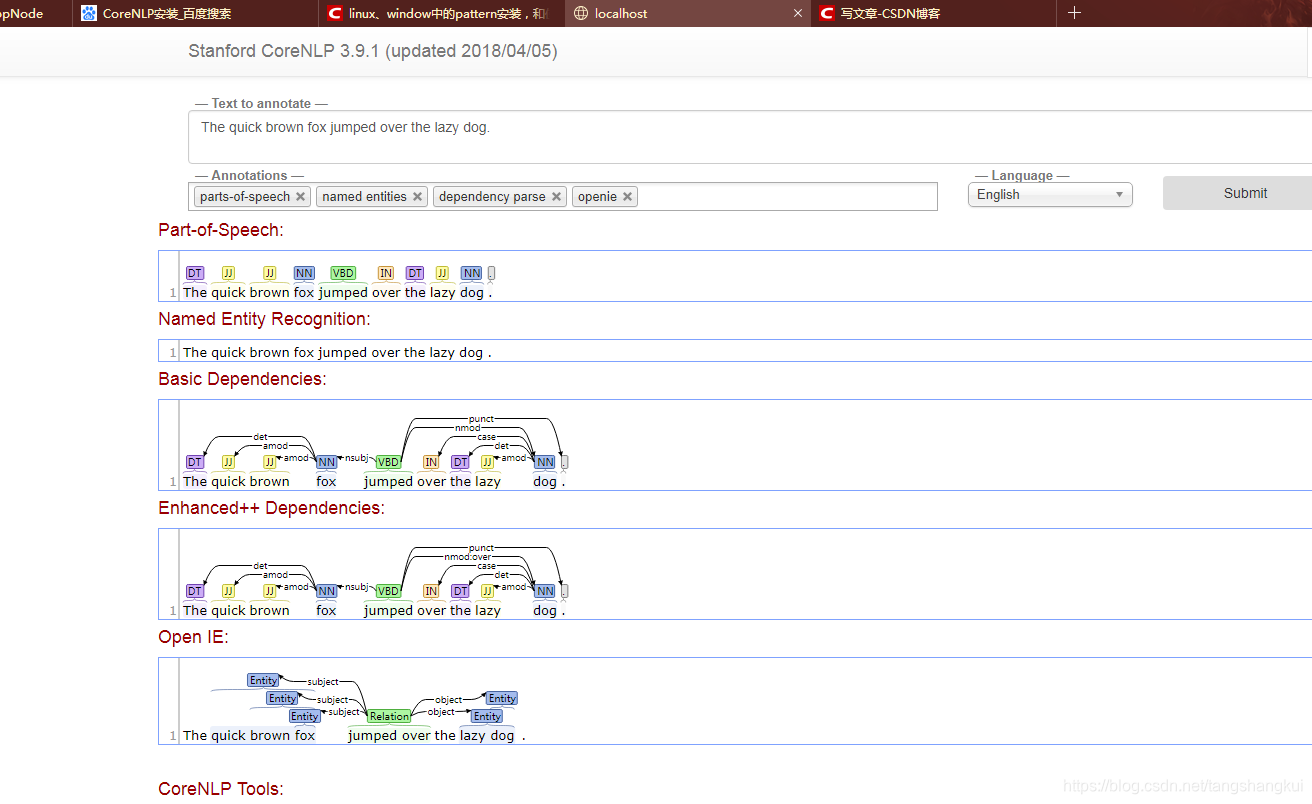Click the nmod:over arc label in Enhanced++ Dependencies

tap(468, 557)
